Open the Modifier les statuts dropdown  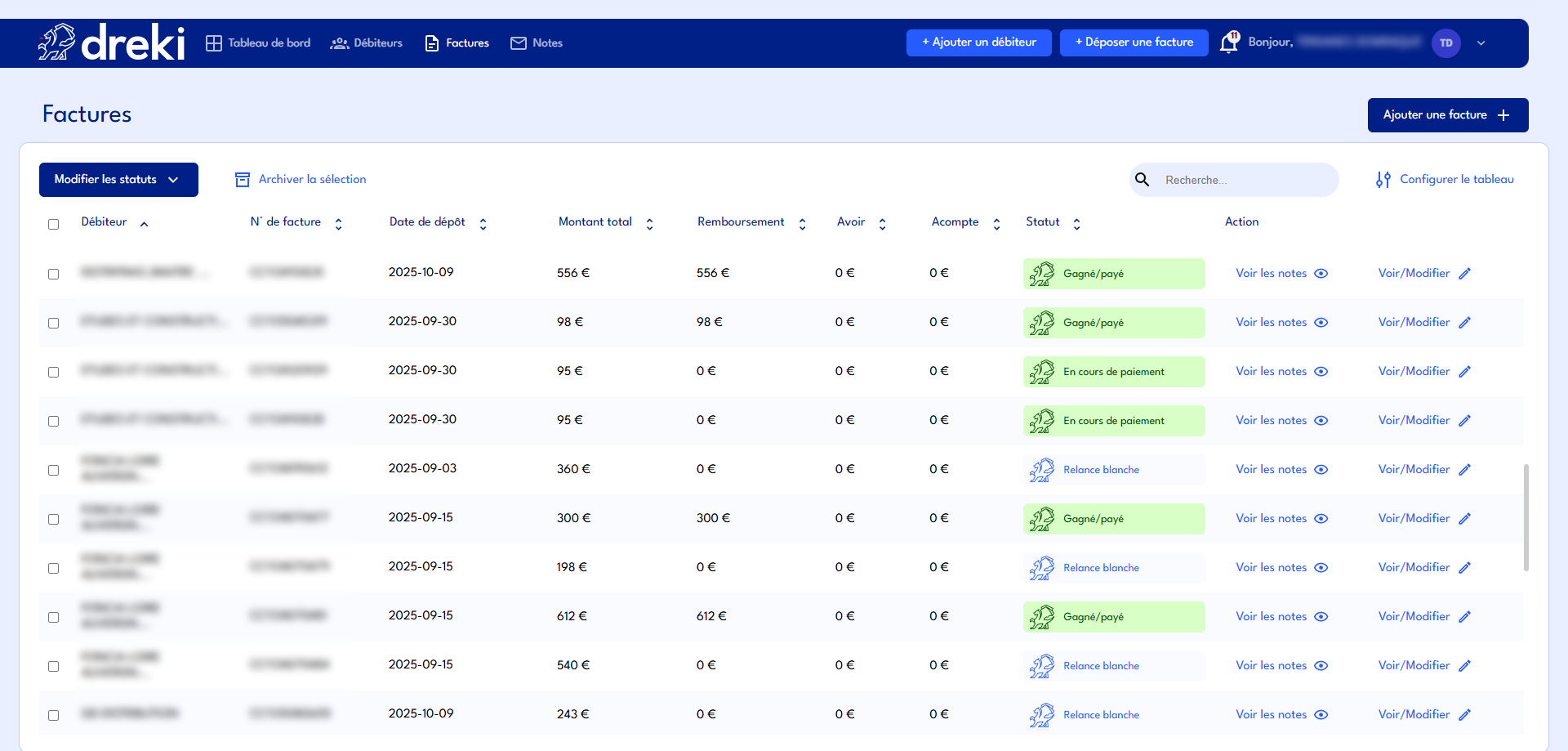click(118, 180)
